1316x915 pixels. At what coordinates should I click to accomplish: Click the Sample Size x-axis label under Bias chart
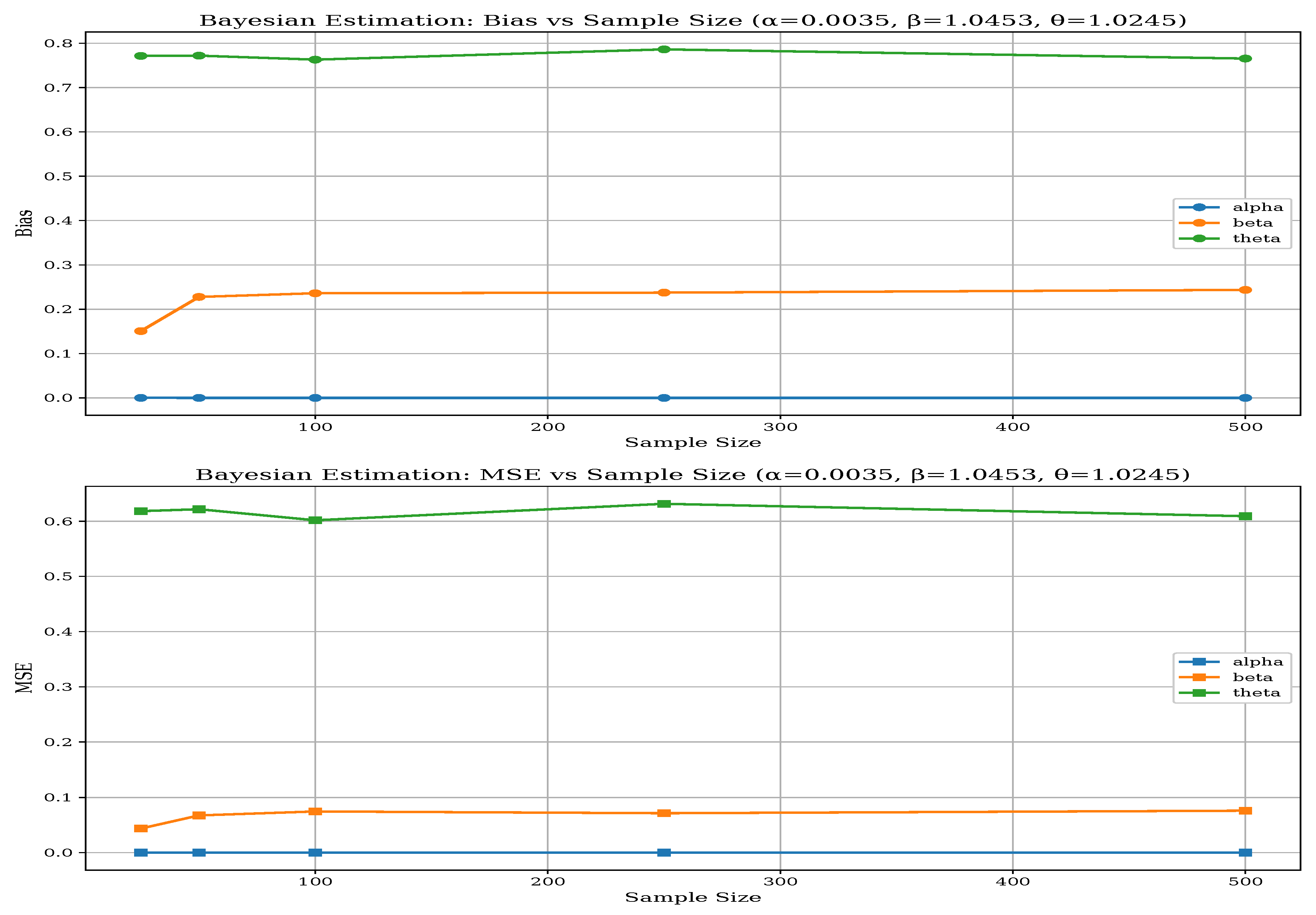(x=692, y=443)
